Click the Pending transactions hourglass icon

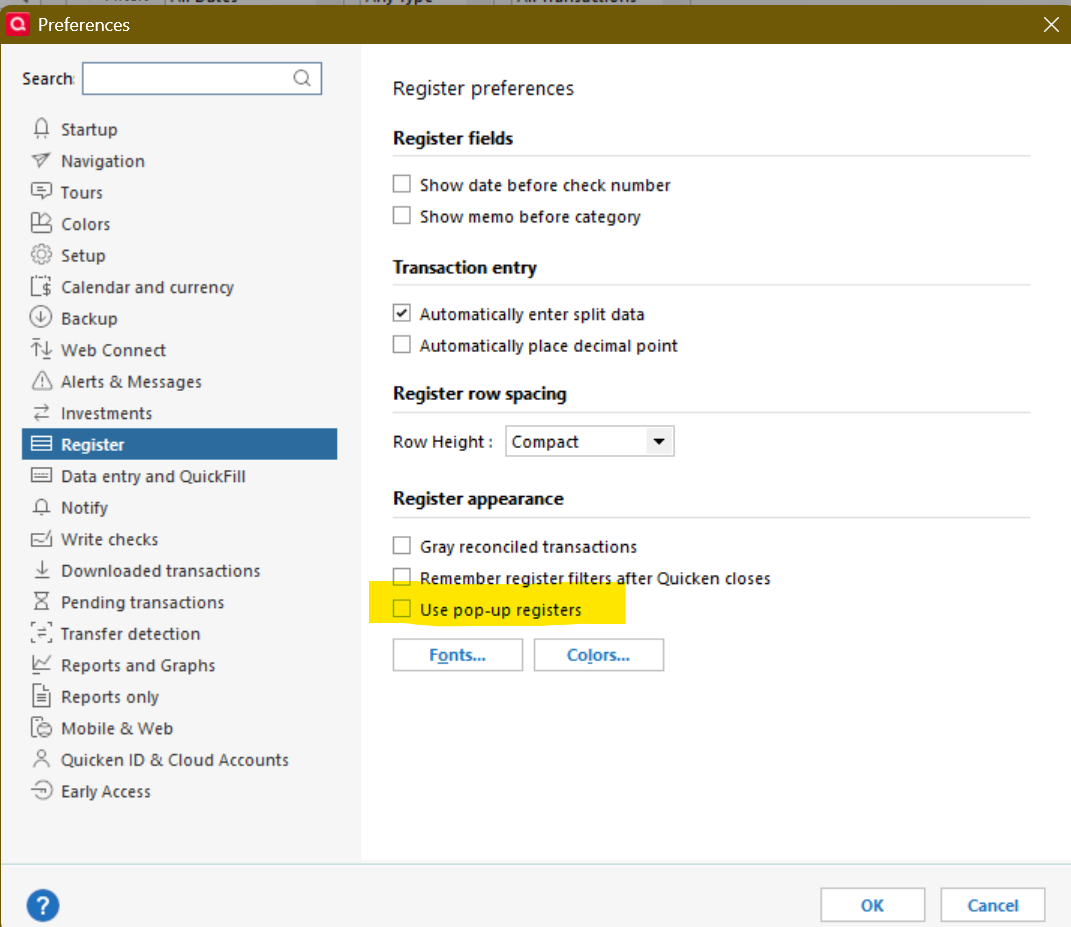pos(41,601)
